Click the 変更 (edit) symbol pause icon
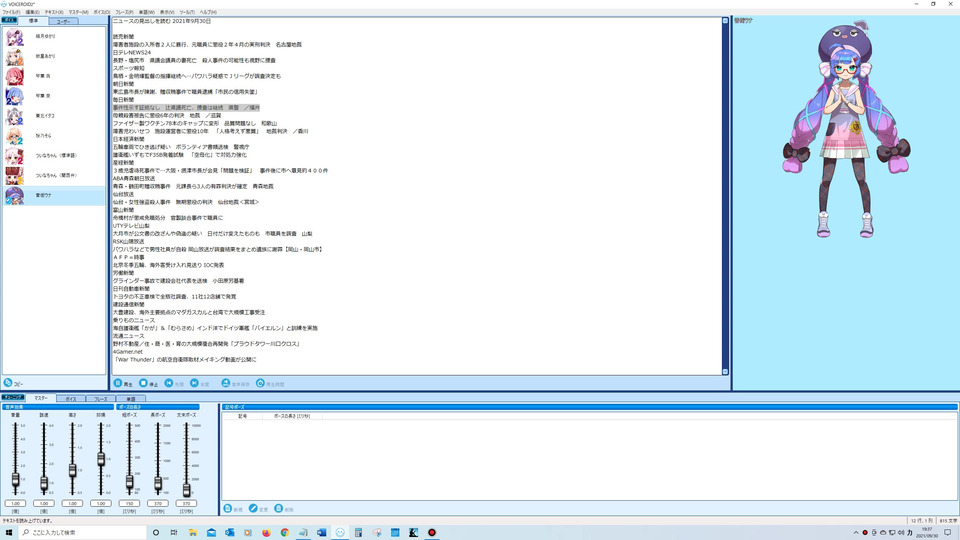 (x=253, y=509)
